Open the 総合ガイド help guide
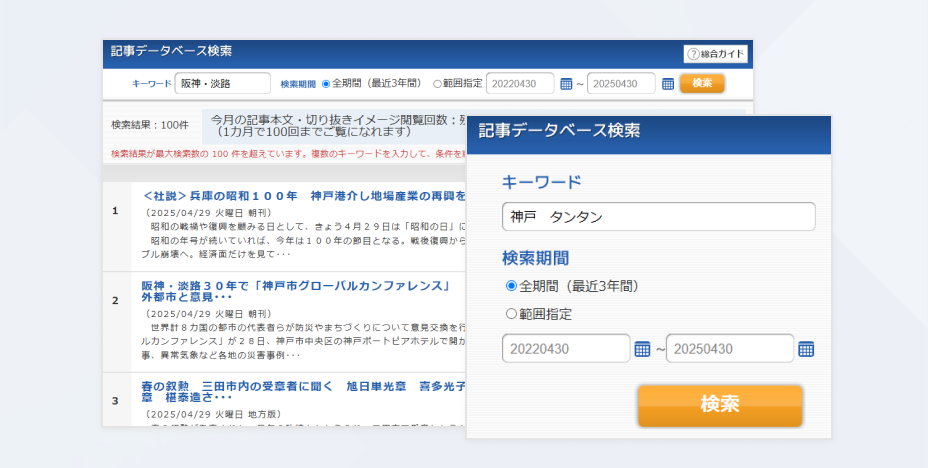Image resolution: width=928 pixels, height=468 pixels. pos(715,54)
